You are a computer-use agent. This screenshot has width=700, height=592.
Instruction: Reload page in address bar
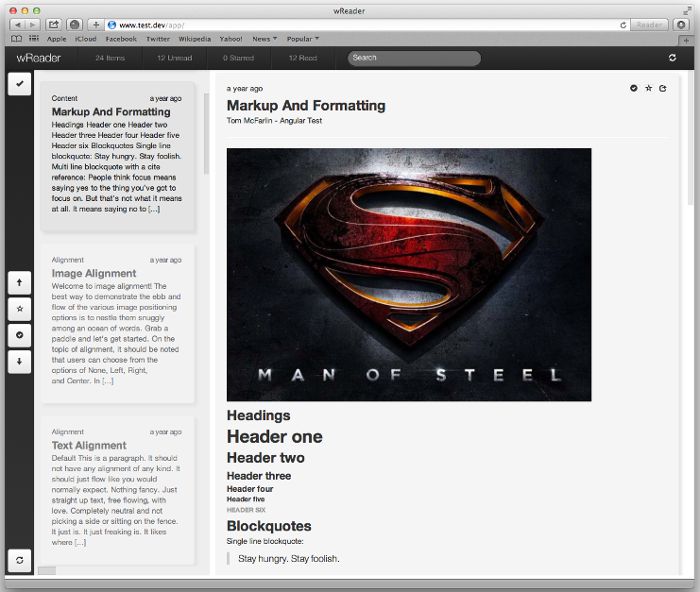point(623,25)
